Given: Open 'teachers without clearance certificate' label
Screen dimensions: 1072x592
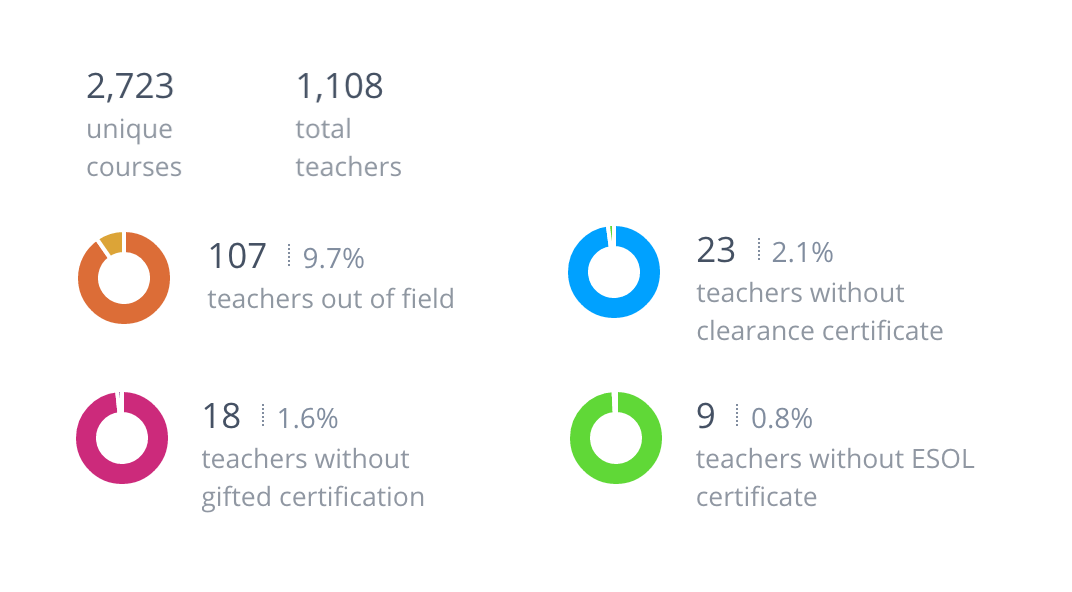Looking at the screenshot, I should 819,311.
